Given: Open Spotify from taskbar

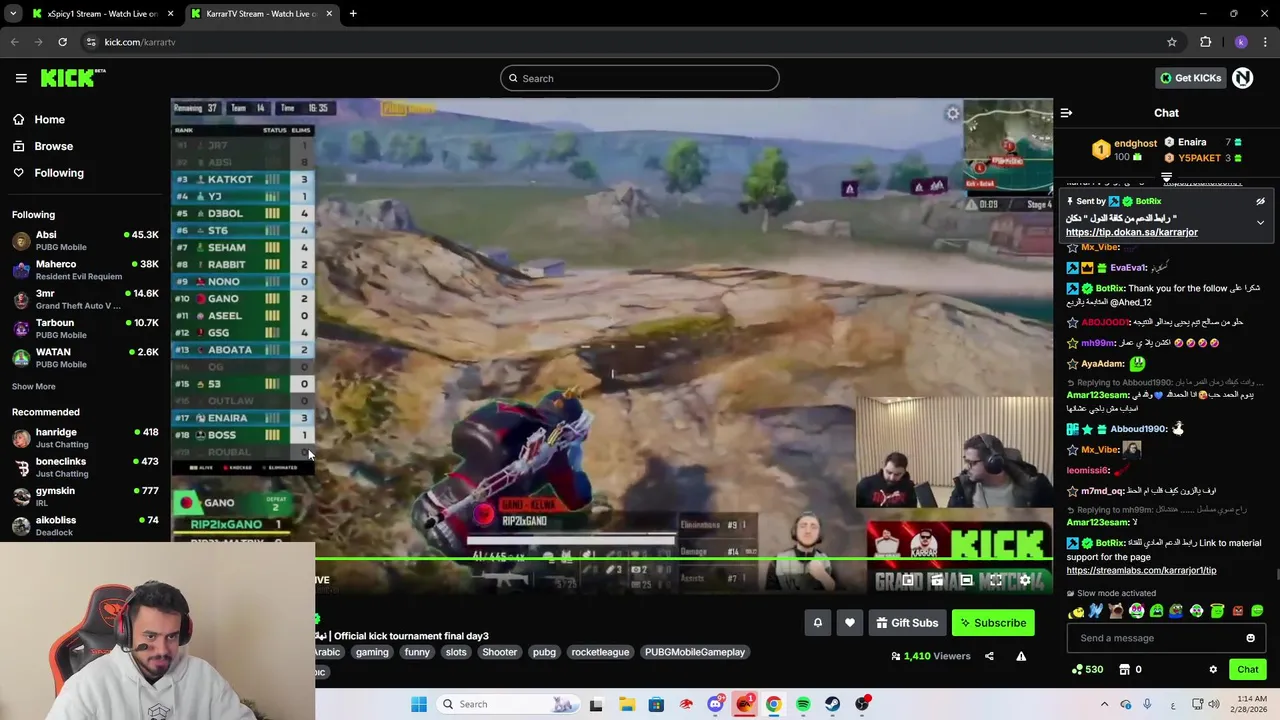Looking at the screenshot, I should pyautogui.click(x=803, y=704).
